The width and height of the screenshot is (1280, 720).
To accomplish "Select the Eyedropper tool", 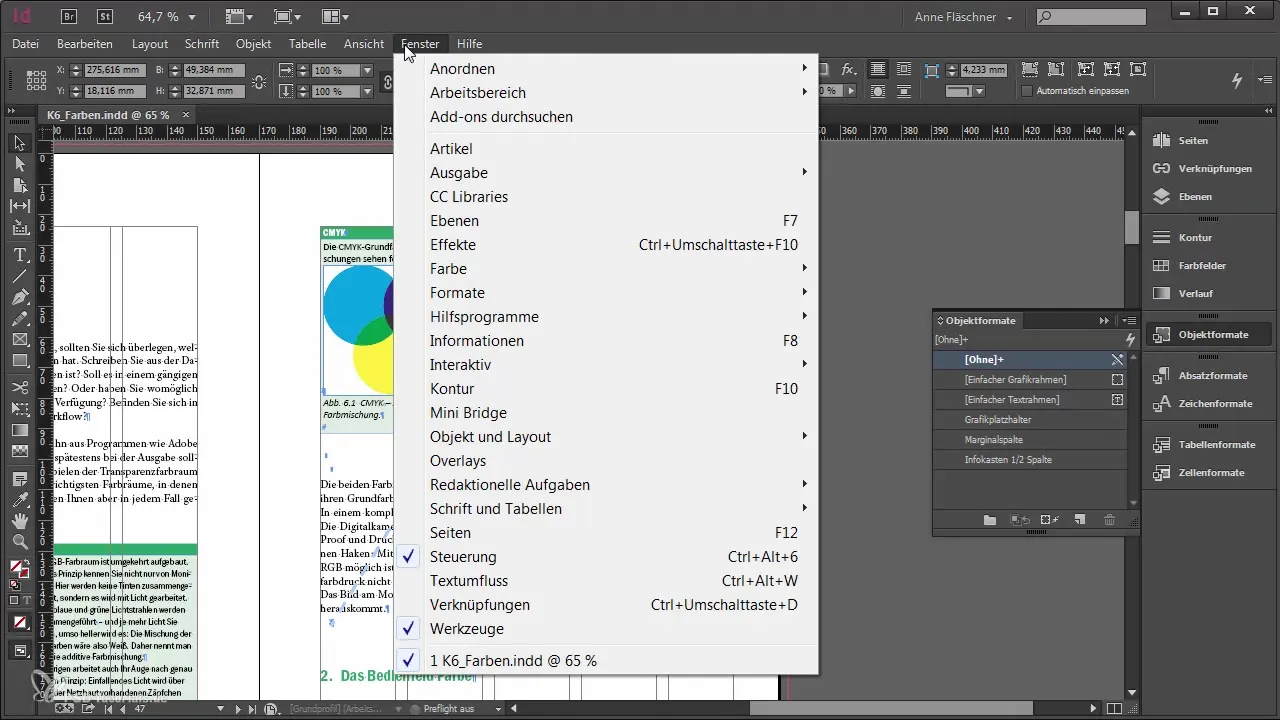I will 20,499.
